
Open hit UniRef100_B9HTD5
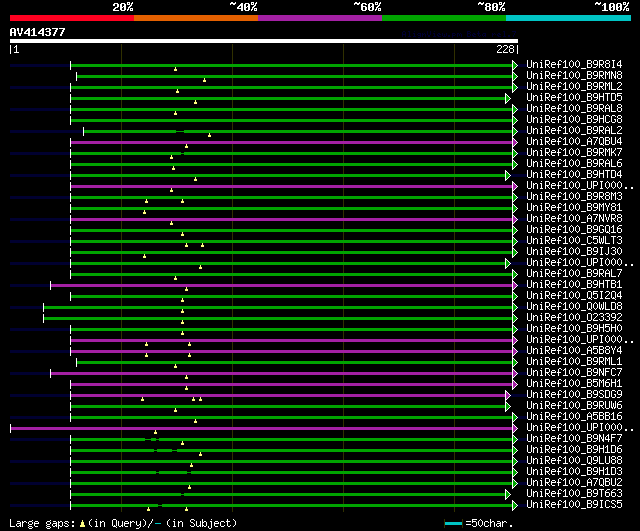(574, 98)
